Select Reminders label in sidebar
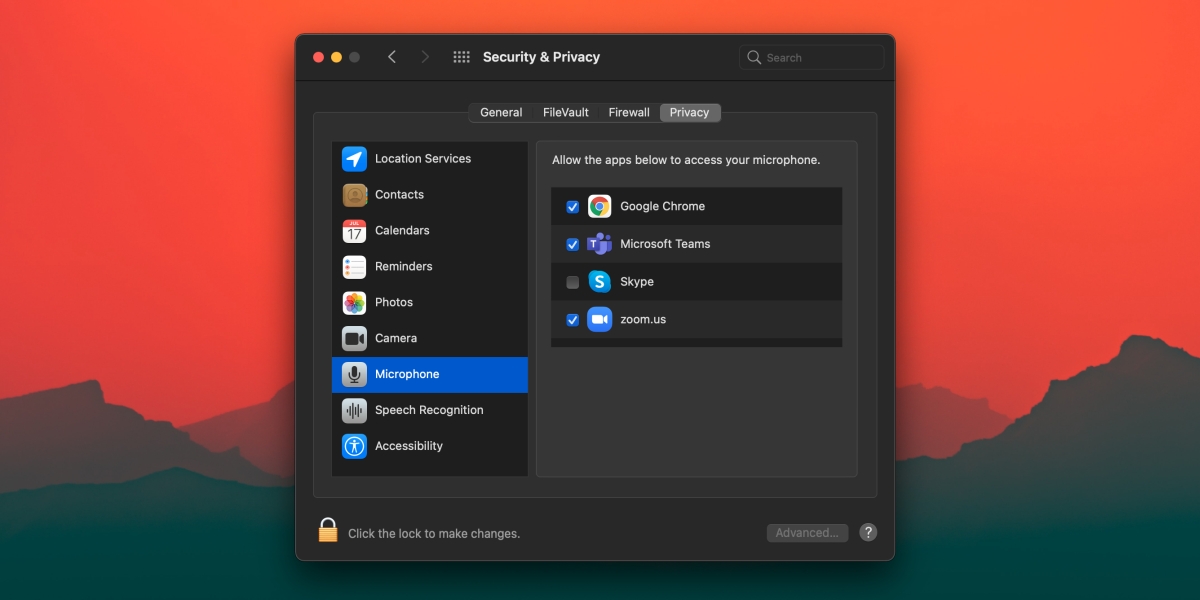 pos(404,267)
